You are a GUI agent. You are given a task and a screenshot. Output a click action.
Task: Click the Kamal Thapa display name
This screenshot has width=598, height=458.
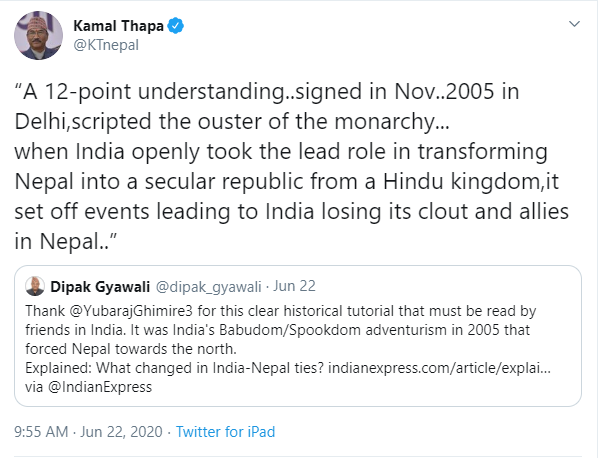coord(118,26)
